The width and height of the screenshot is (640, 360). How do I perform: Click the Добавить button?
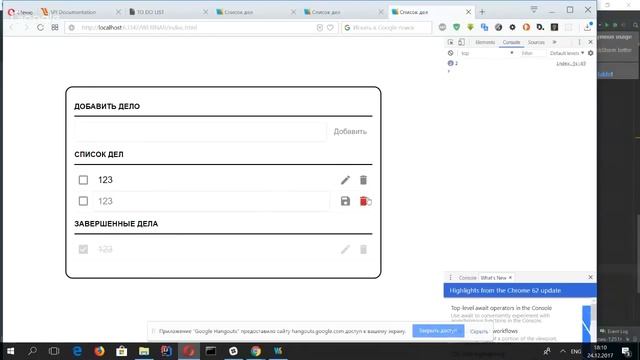click(x=350, y=131)
